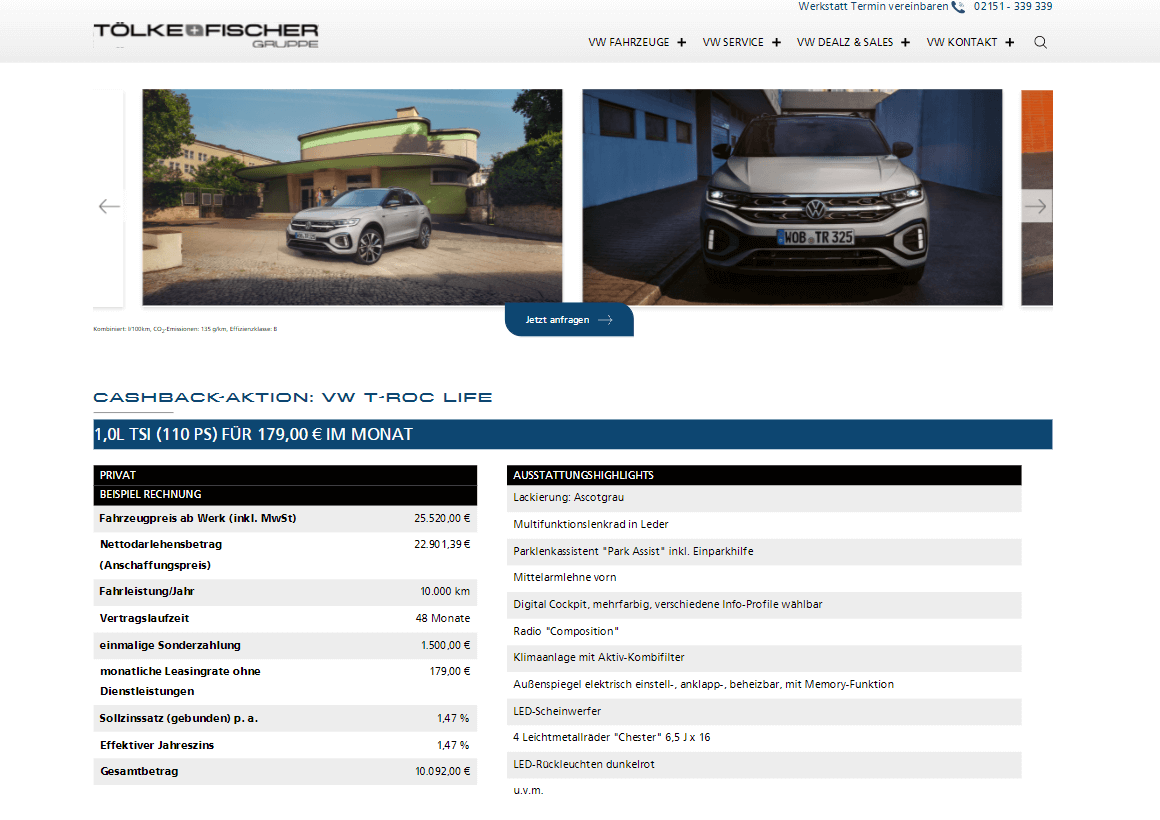Click the 1,0L TSI (110 PS) banner
This screenshot has width=1160, height=820.
point(573,434)
